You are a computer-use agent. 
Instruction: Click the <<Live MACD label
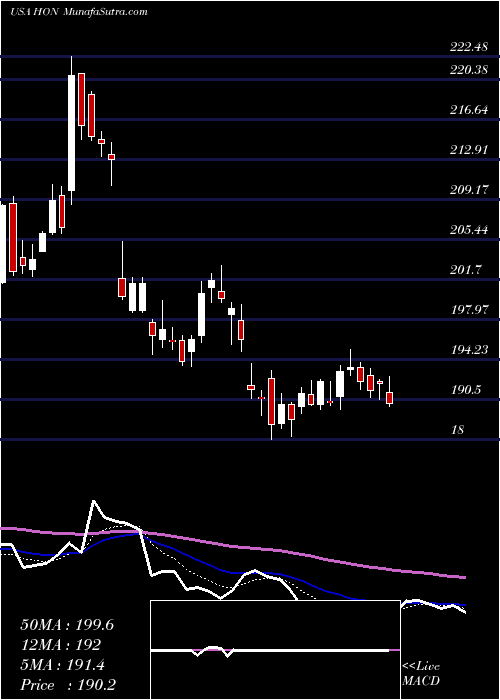[421, 674]
